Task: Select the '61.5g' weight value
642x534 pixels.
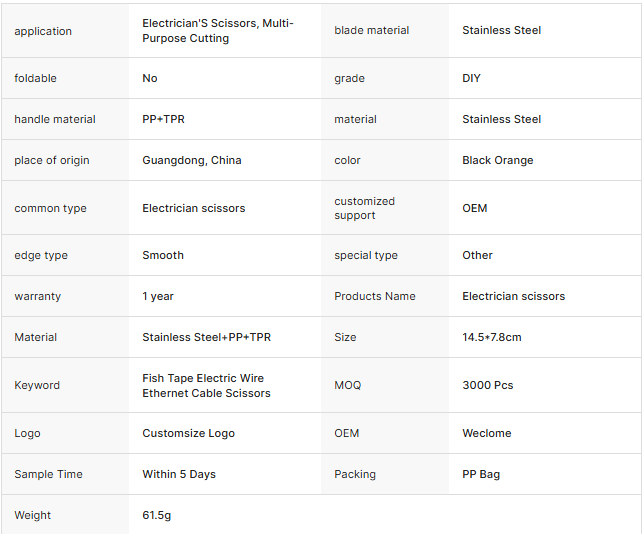Action: coord(157,515)
